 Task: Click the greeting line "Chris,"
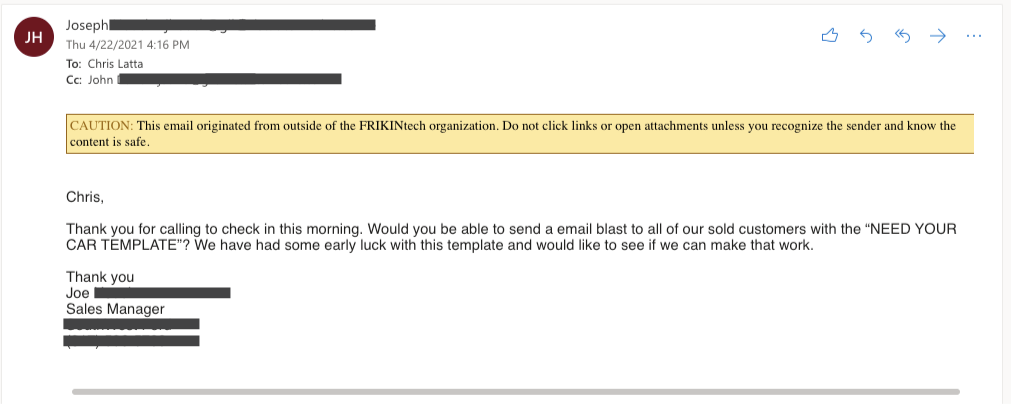84,198
